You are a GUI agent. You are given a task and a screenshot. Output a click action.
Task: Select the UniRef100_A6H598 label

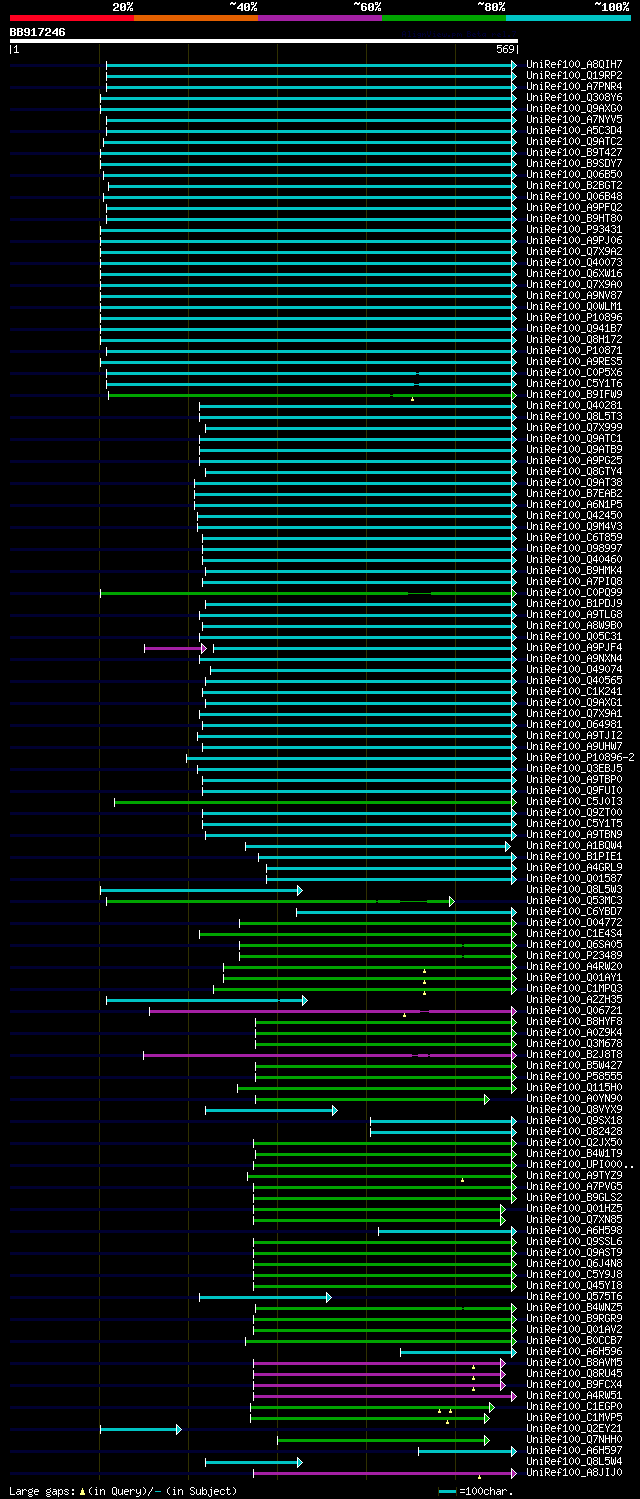click(x=574, y=1230)
